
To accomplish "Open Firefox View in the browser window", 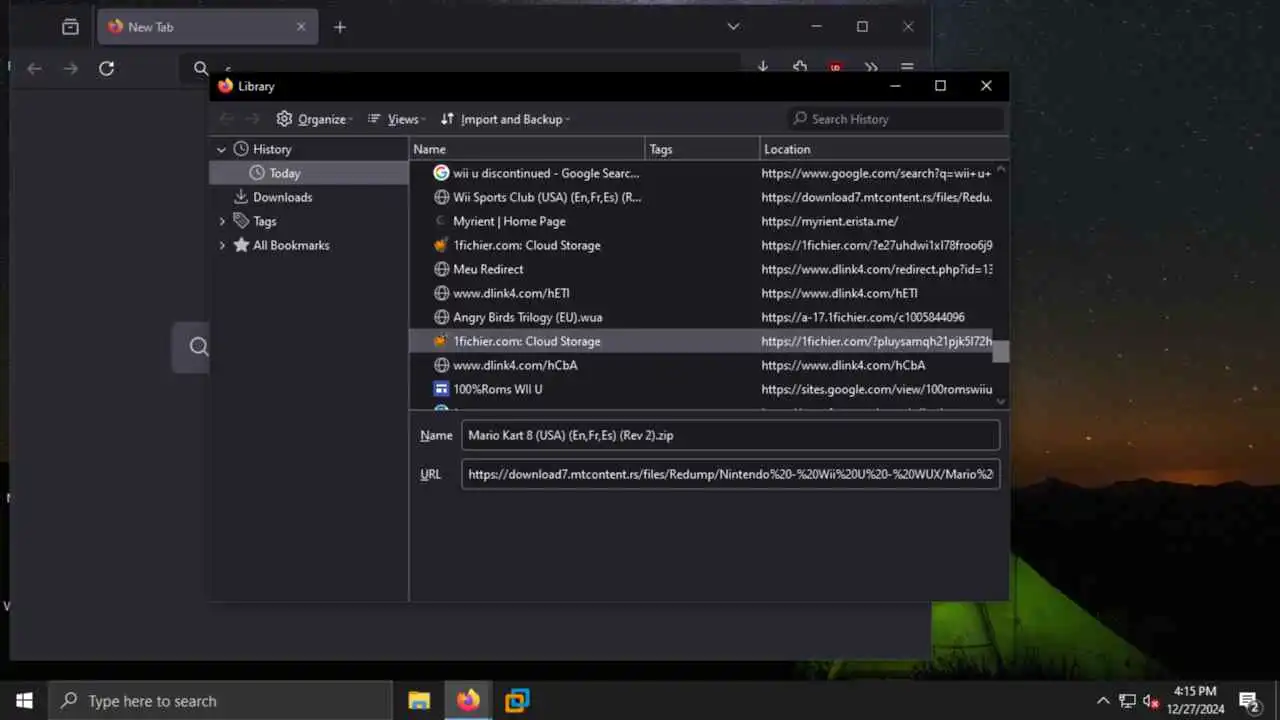I will pyautogui.click(x=70, y=27).
